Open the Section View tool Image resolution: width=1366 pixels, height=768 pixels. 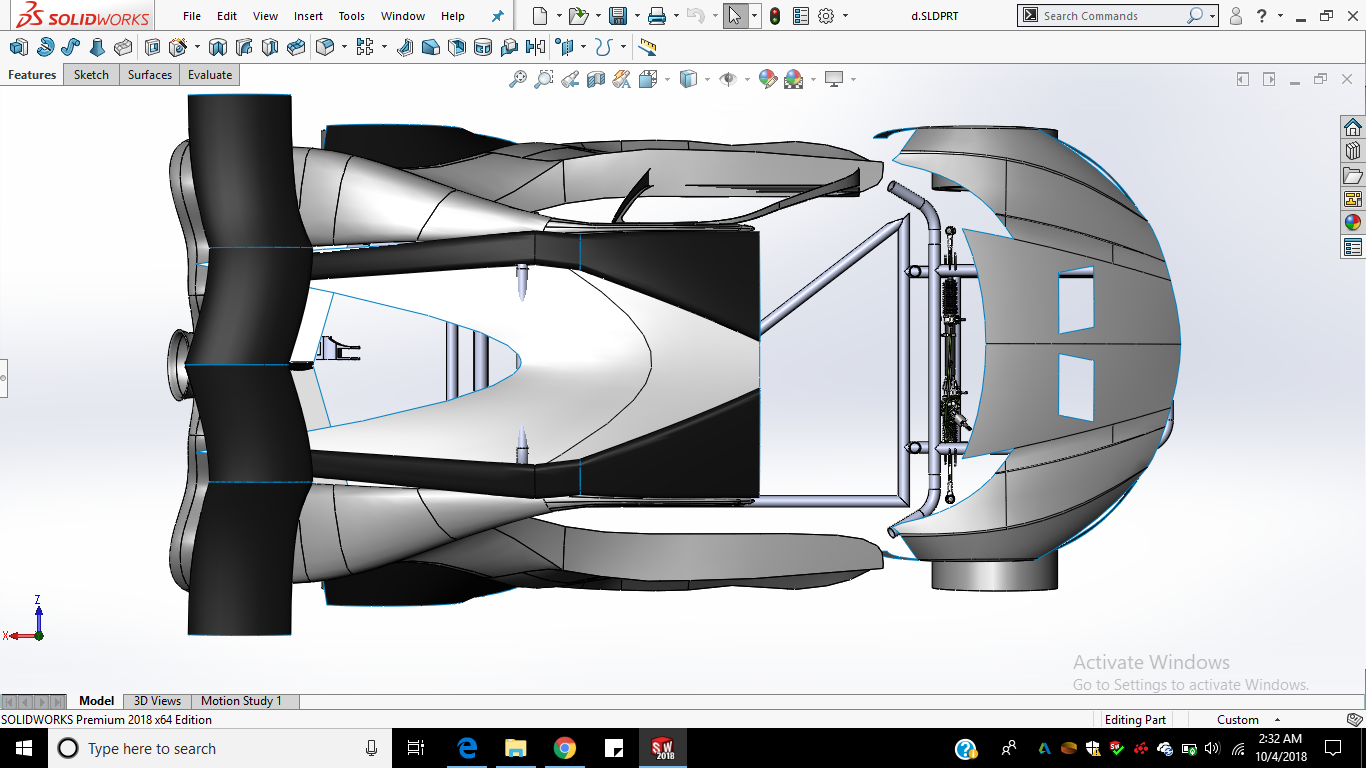click(x=596, y=79)
